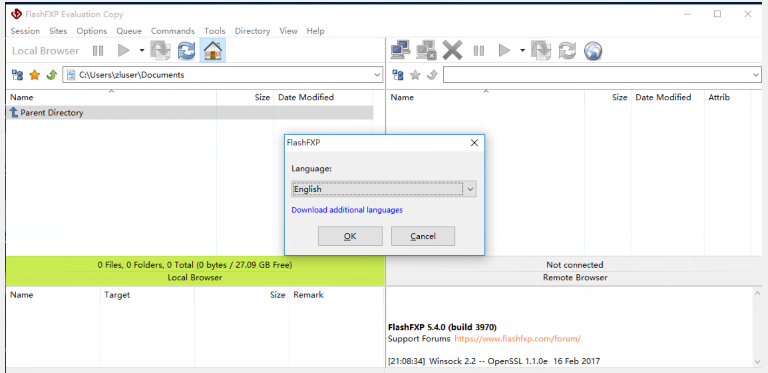Click the Abort X icon in remote toolbar
Viewport: 768px width, 373px height.
click(452, 50)
